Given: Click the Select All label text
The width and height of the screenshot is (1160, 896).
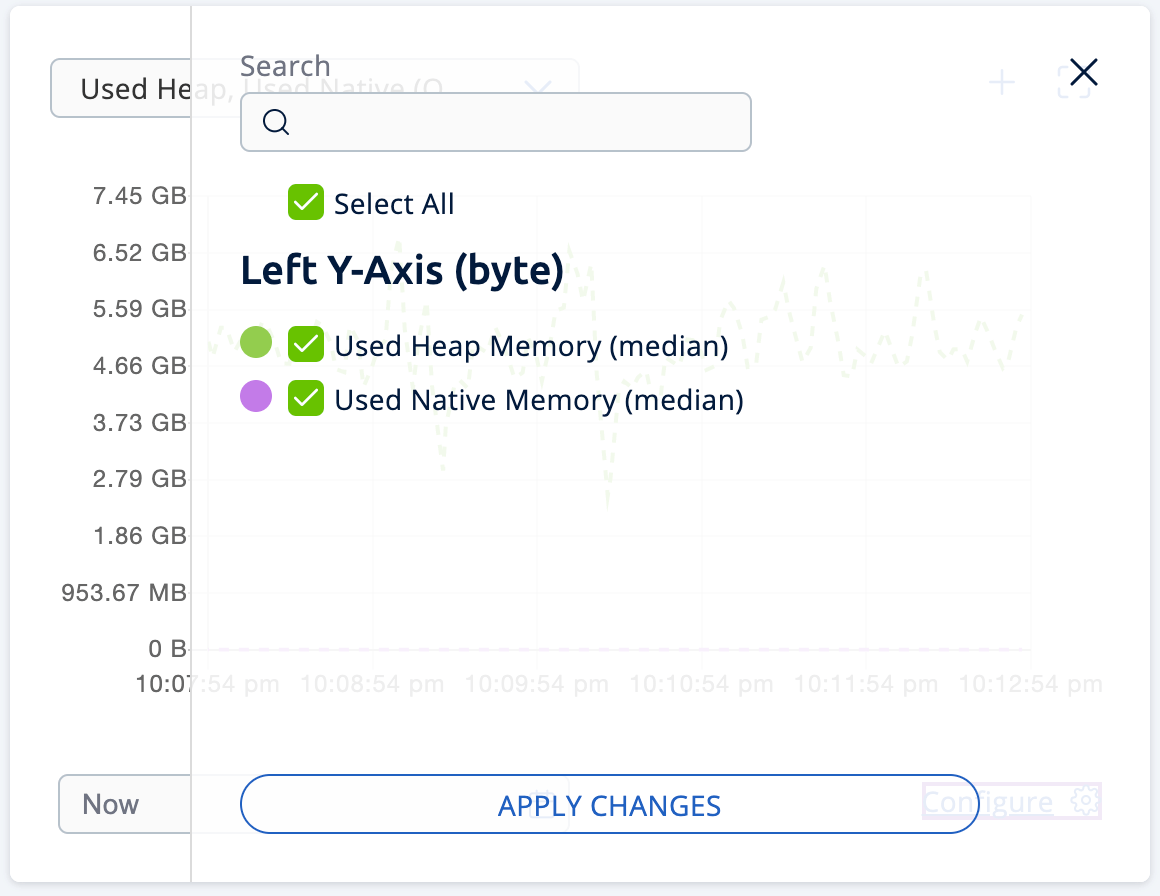Looking at the screenshot, I should (394, 204).
